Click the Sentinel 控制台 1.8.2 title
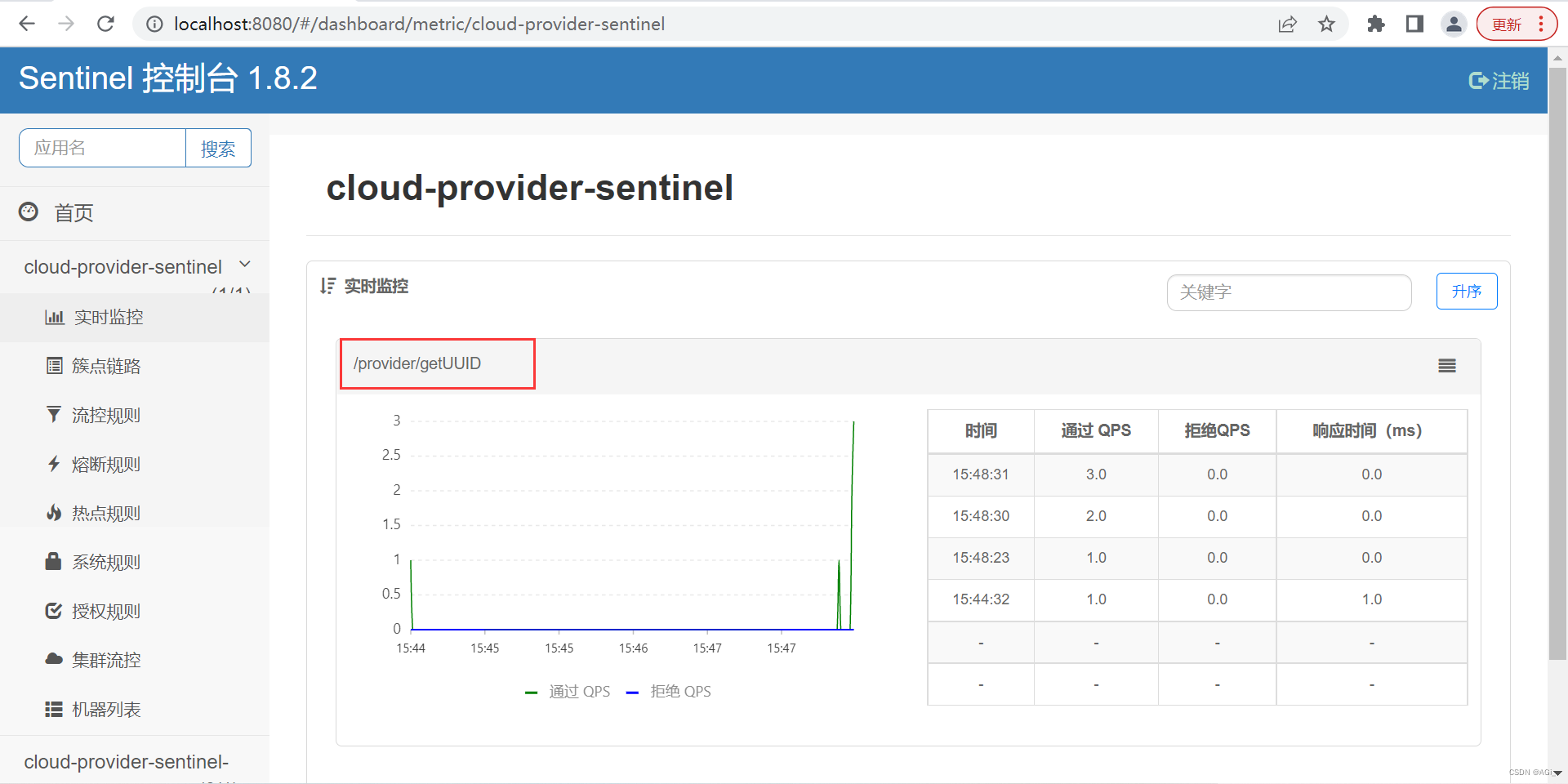Viewport: 1568px width, 784px height. [x=168, y=78]
